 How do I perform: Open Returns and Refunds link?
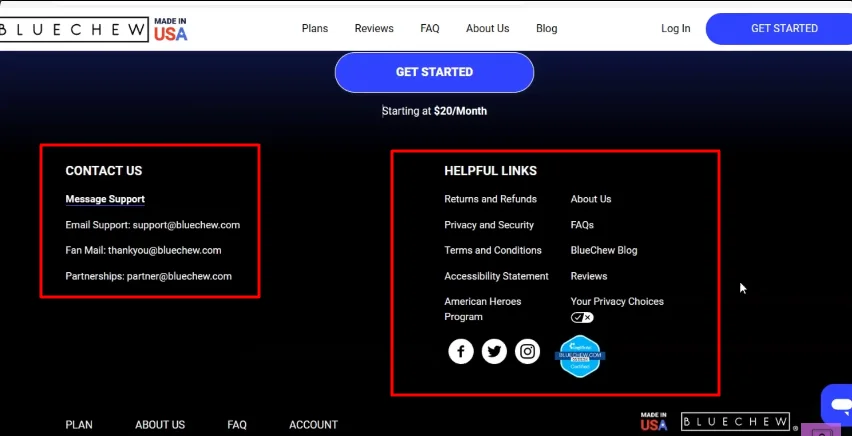490,199
